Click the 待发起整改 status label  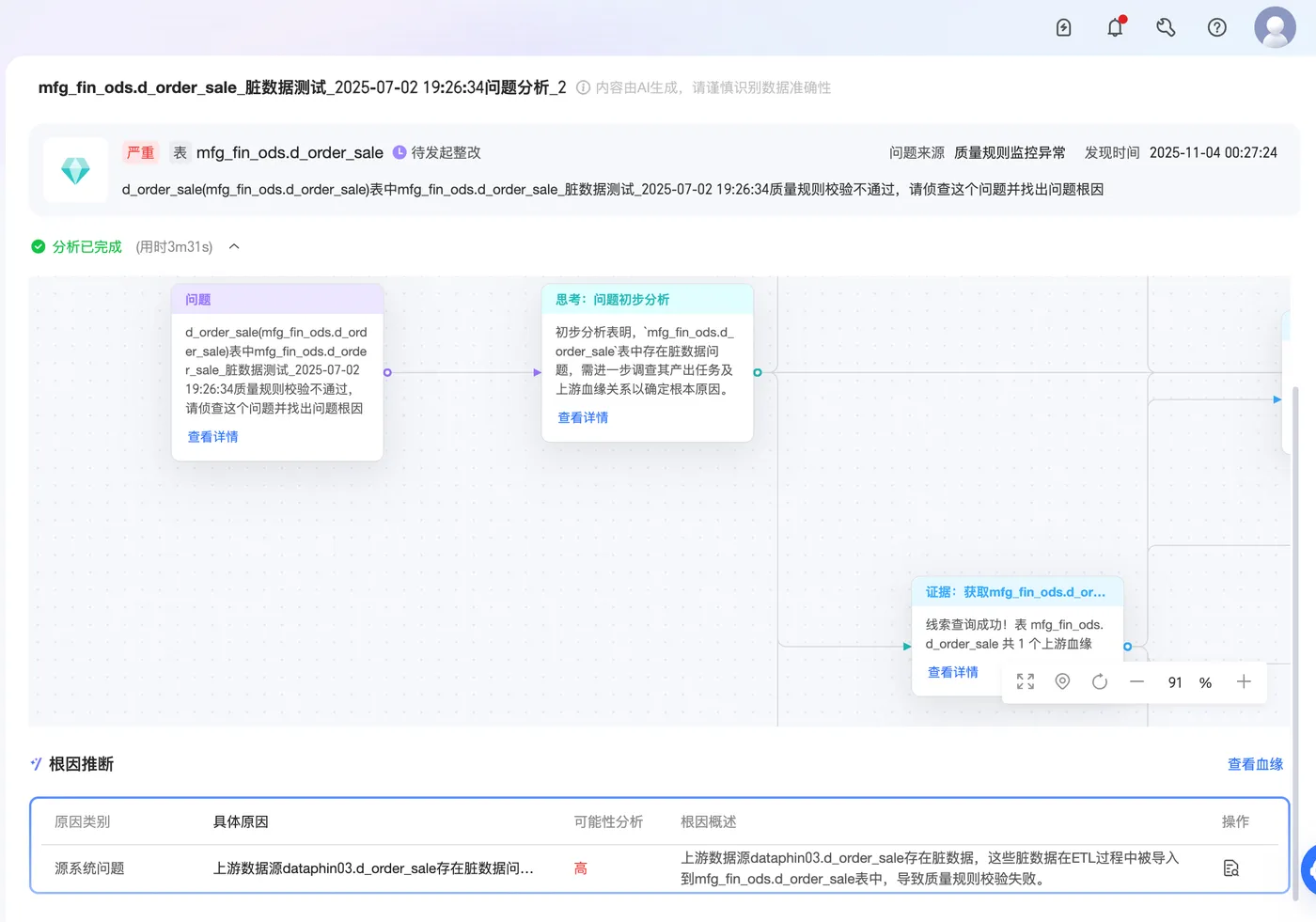click(446, 152)
